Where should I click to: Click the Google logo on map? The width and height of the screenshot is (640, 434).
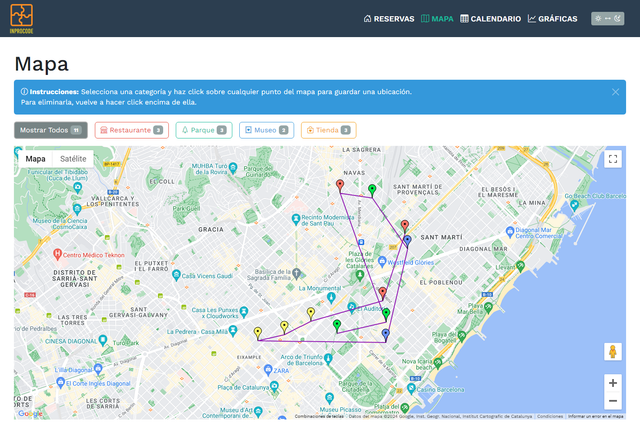coord(30,414)
